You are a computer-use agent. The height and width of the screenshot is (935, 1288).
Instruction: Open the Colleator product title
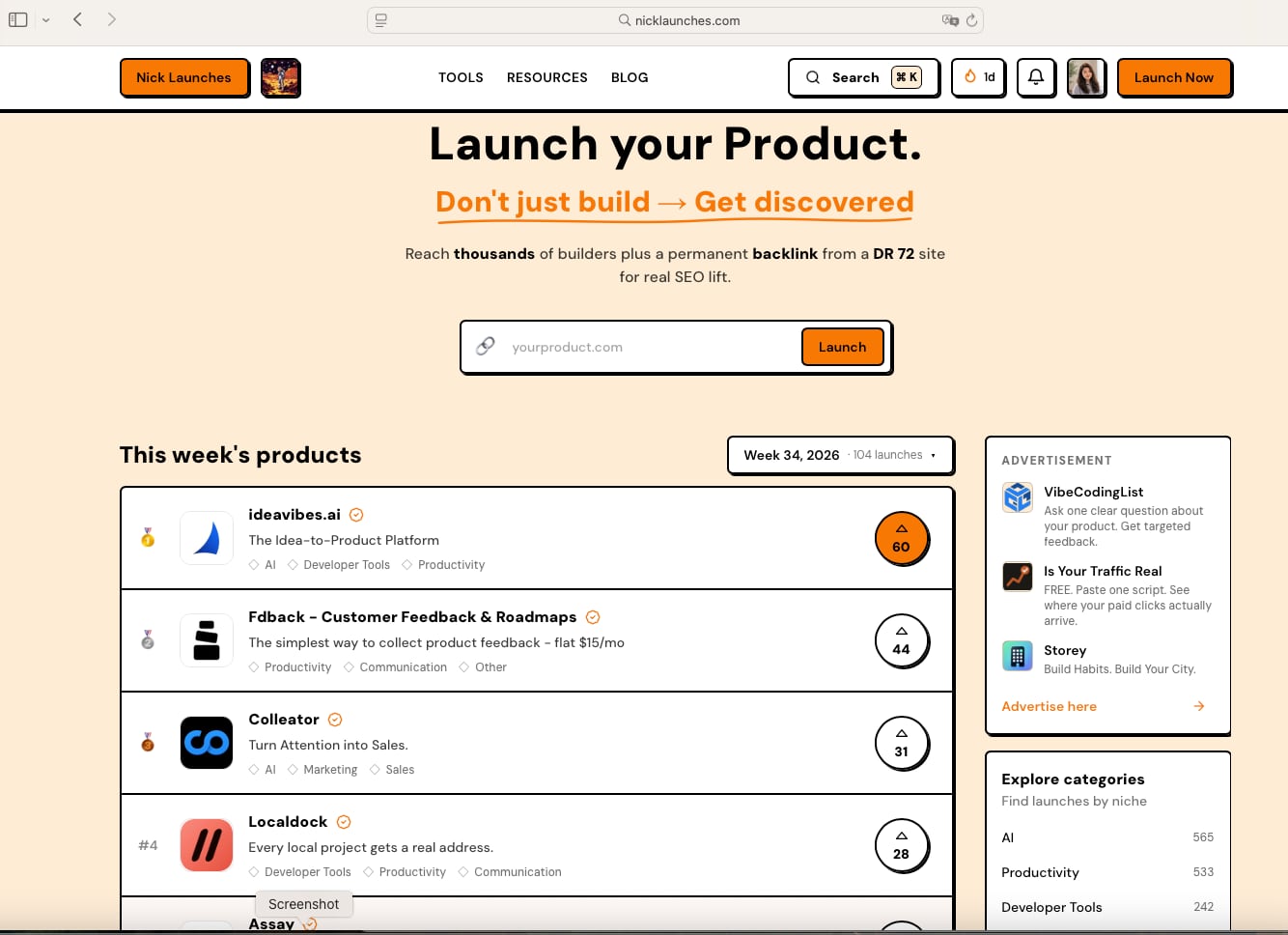click(284, 720)
